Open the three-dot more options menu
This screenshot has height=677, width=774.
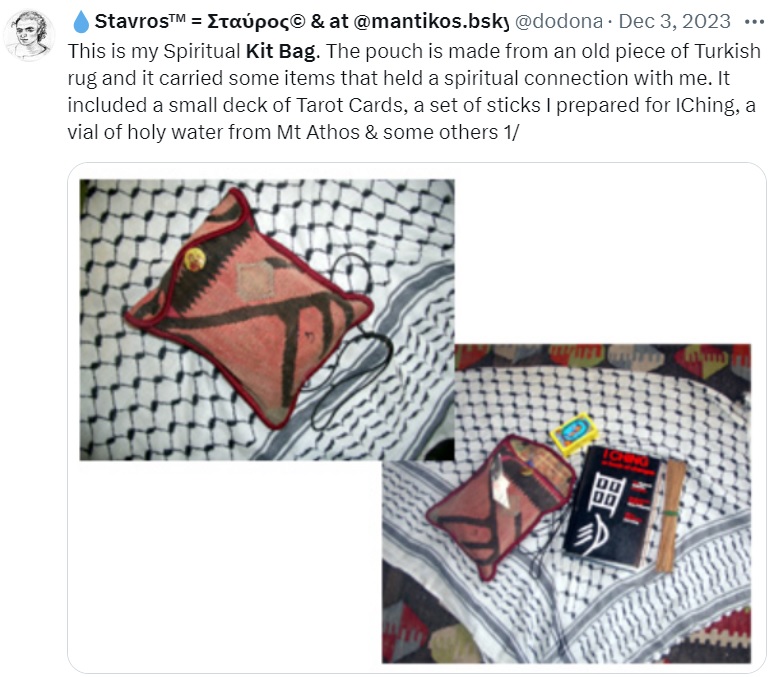[x=754, y=22]
